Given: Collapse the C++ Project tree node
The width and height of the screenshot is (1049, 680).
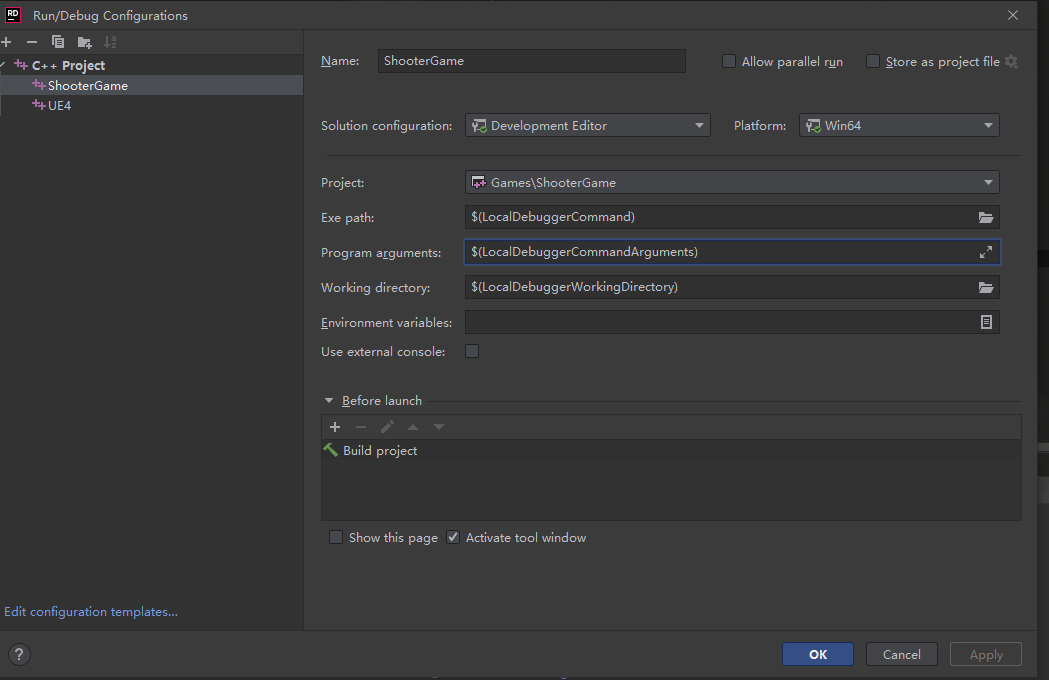Looking at the screenshot, I should click(x=3, y=65).
